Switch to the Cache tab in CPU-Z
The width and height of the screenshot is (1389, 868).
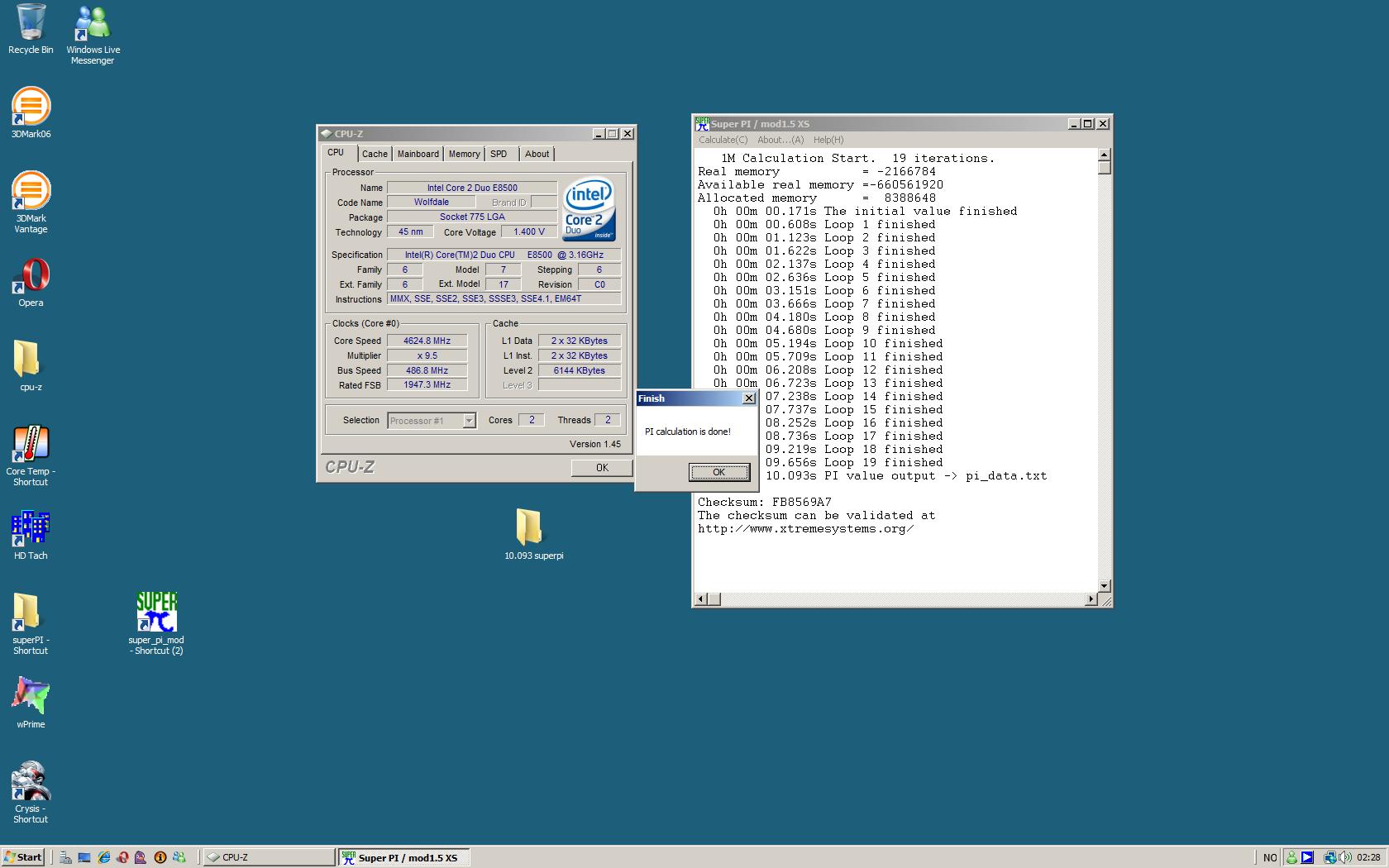click(375, 154)
